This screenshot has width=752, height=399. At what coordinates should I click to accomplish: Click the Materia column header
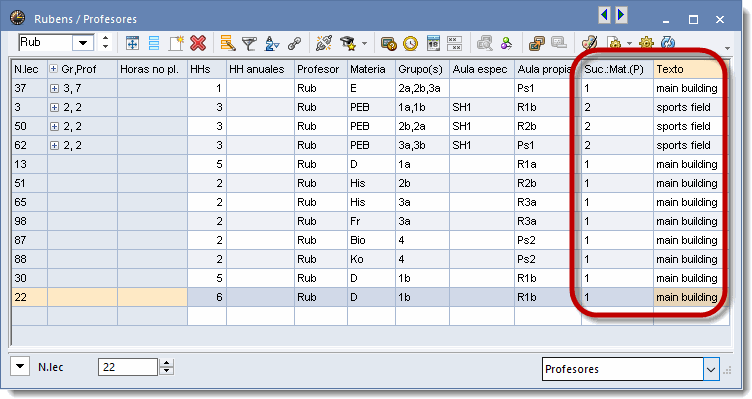click(371, 69)
